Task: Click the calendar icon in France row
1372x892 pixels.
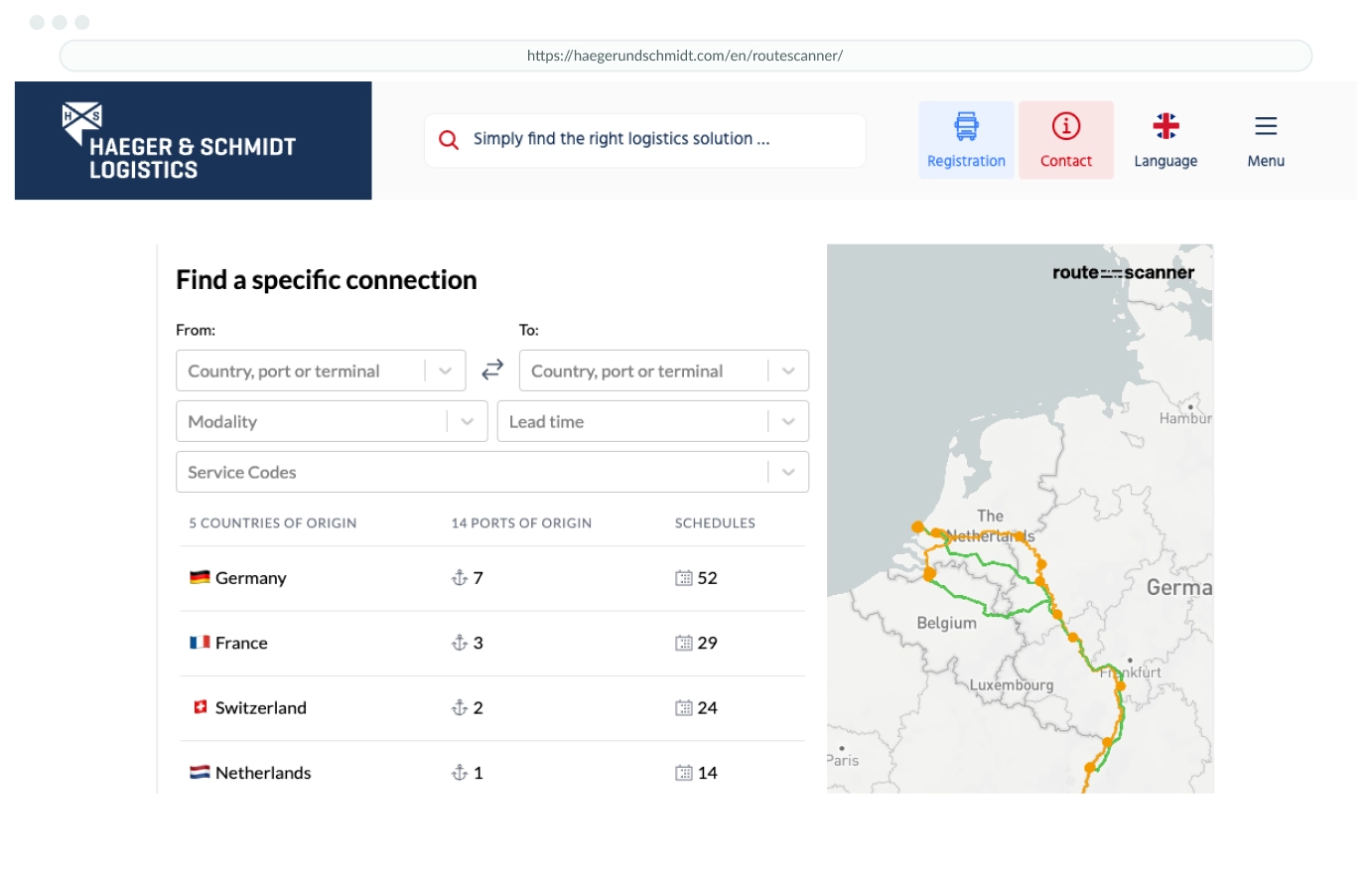Action: [684, 643]
